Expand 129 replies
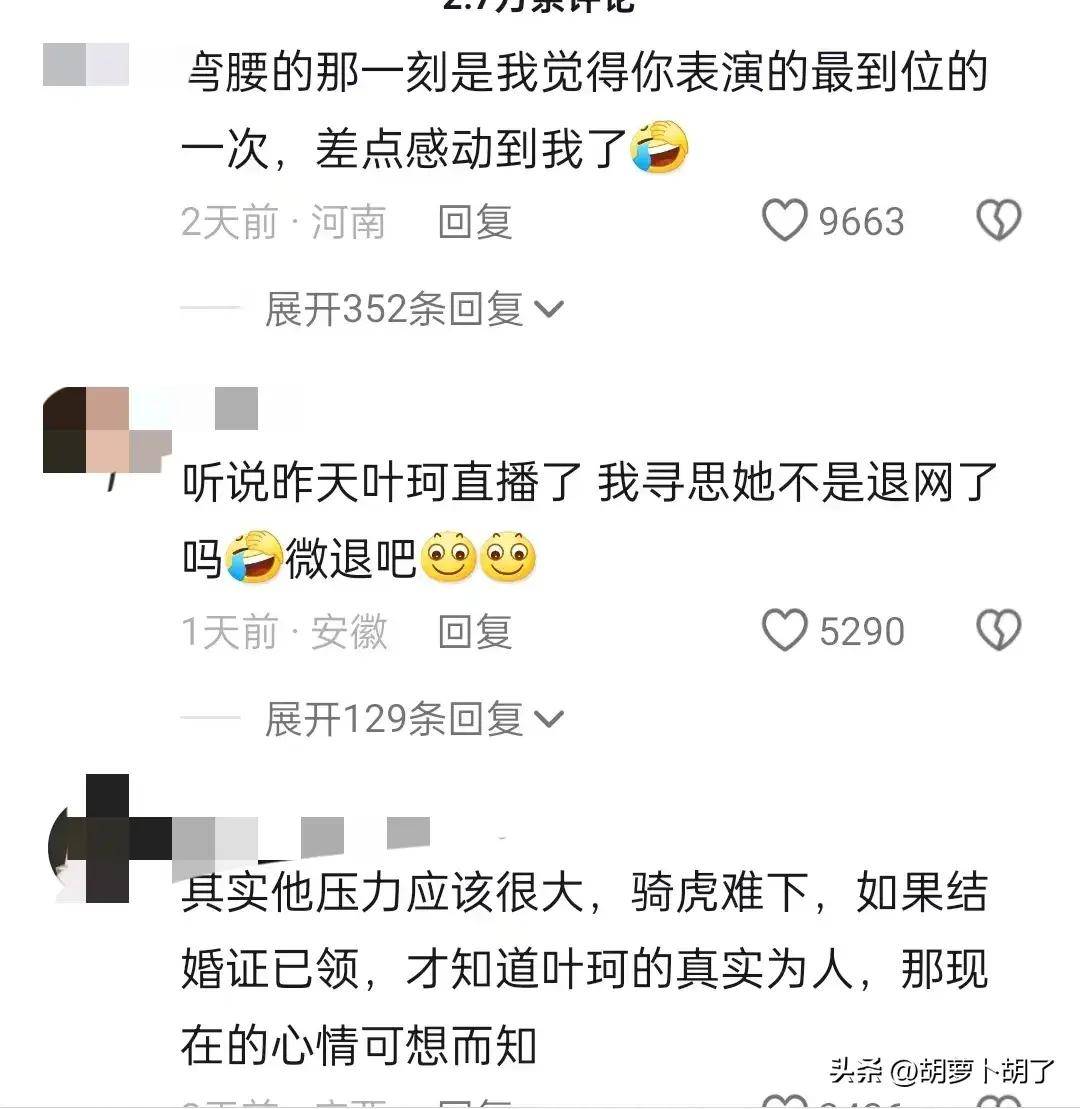Screen dimensions: 1080x1109 pos(414,719)
